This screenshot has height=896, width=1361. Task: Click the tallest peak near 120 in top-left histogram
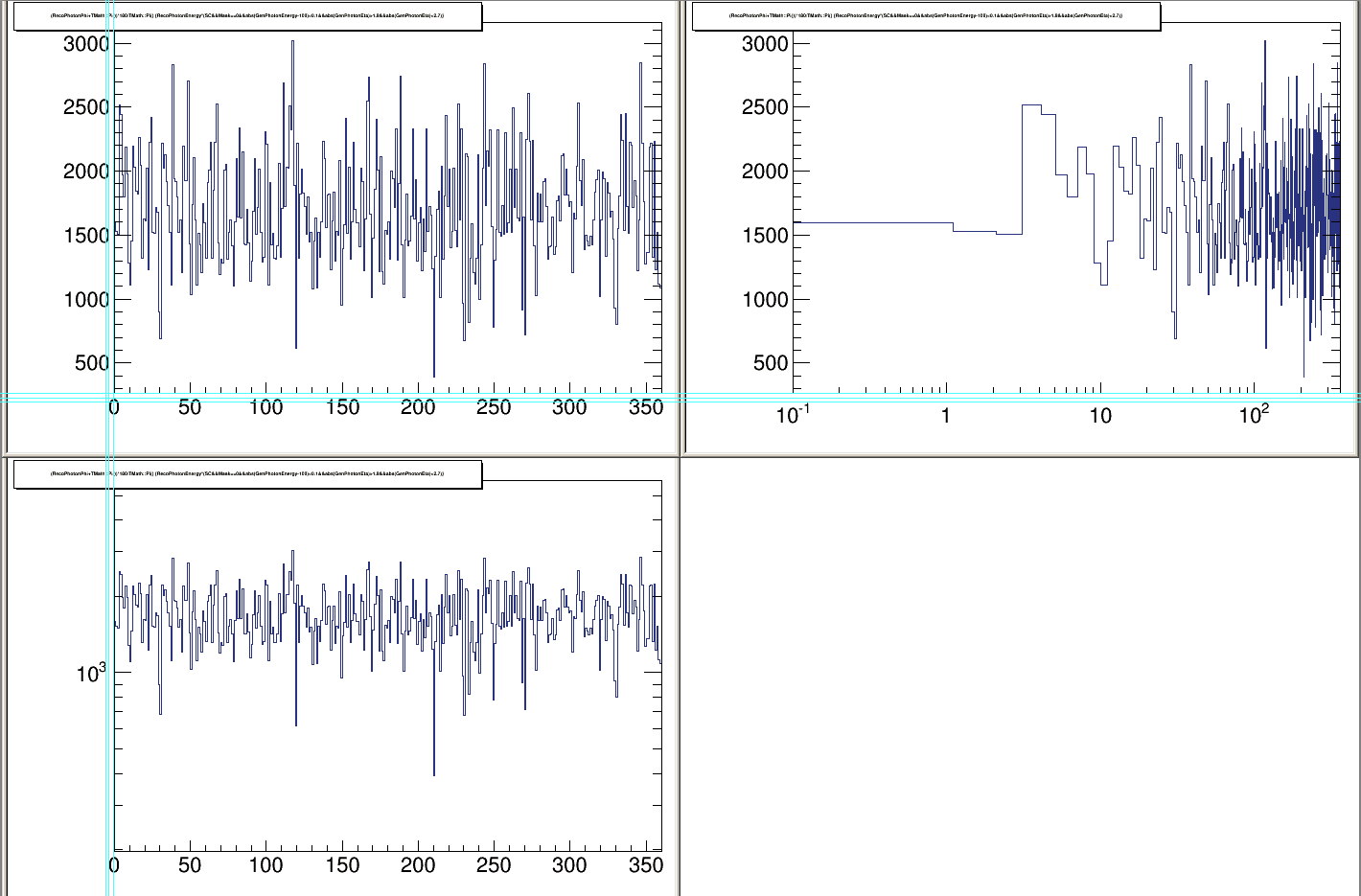292,42
